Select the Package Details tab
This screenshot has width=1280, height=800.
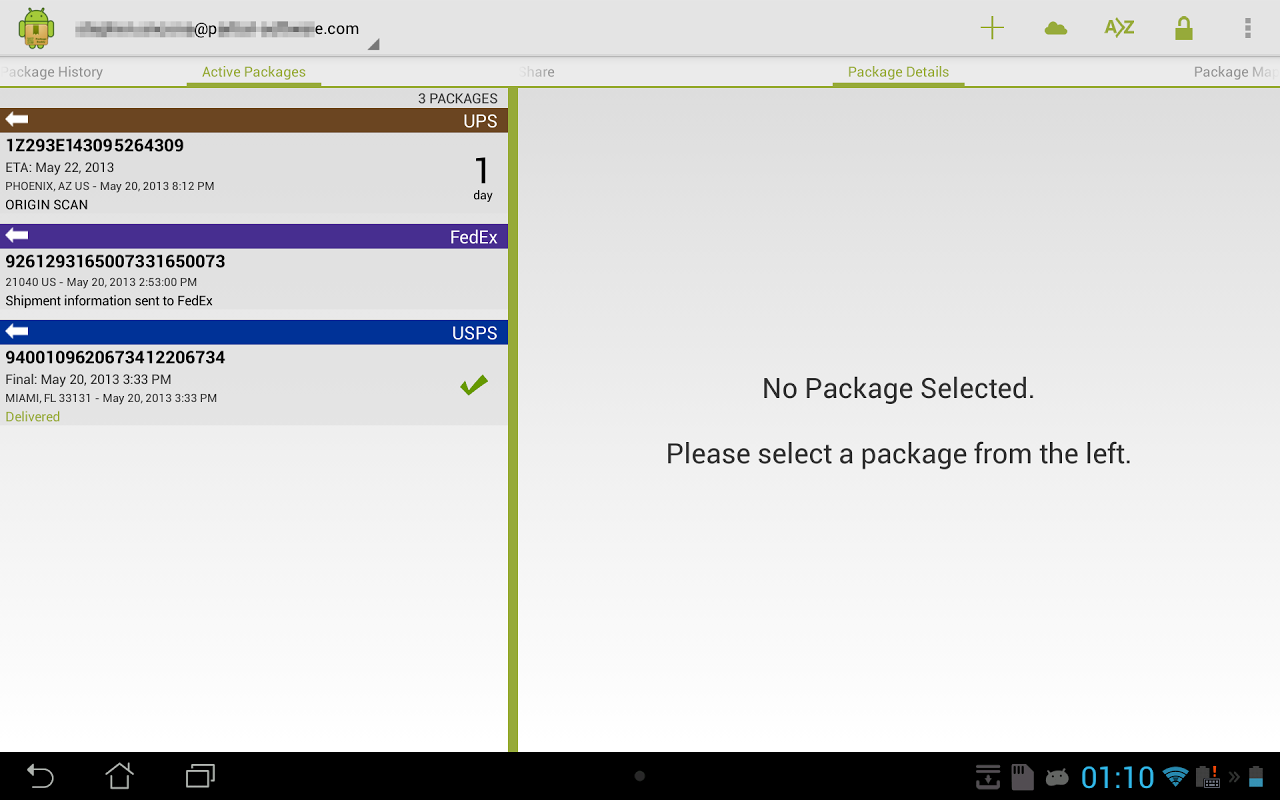pos(898,72)
